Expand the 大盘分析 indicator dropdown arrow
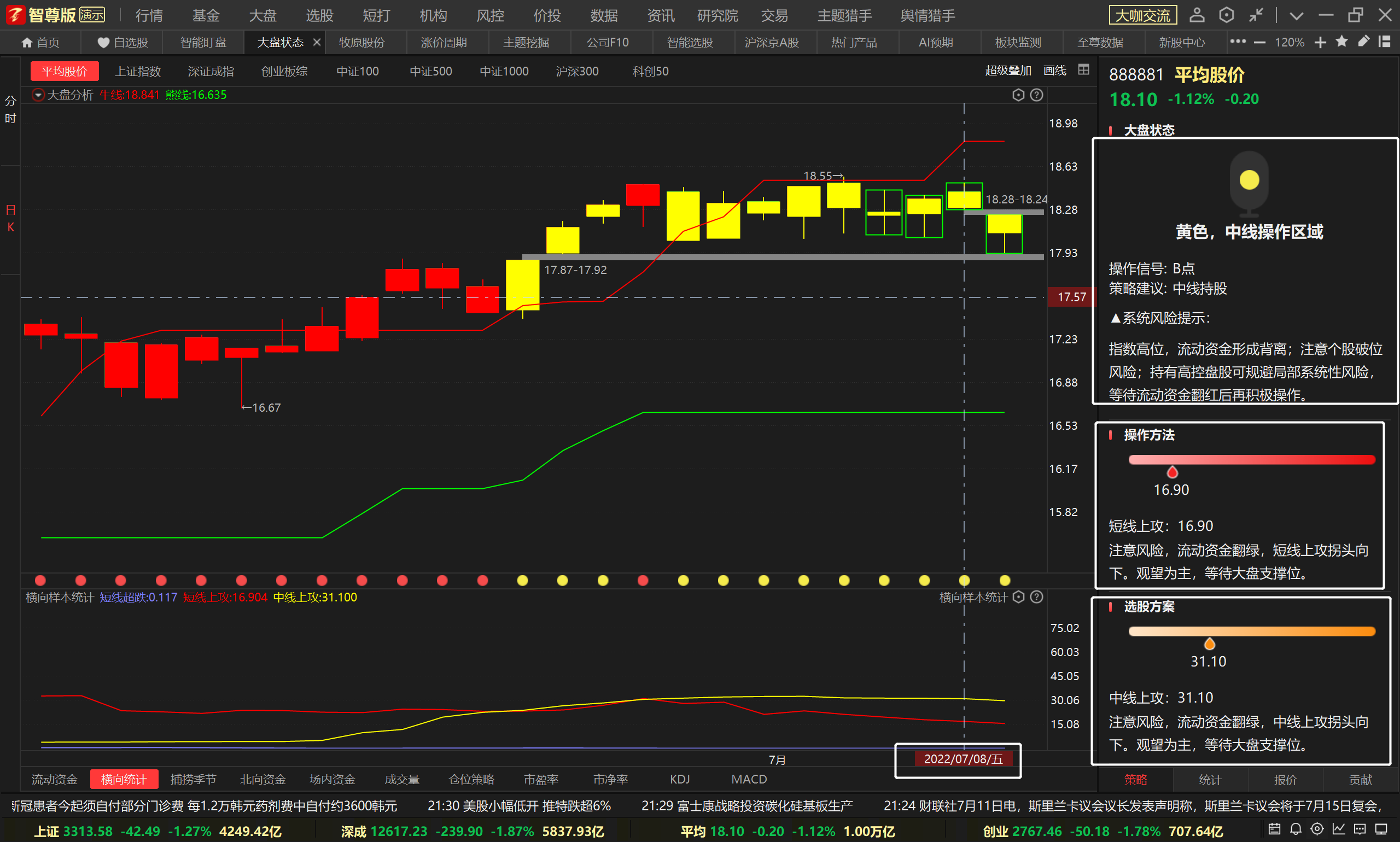Viewport: 1400px width, 842px height. click(38, 95)
